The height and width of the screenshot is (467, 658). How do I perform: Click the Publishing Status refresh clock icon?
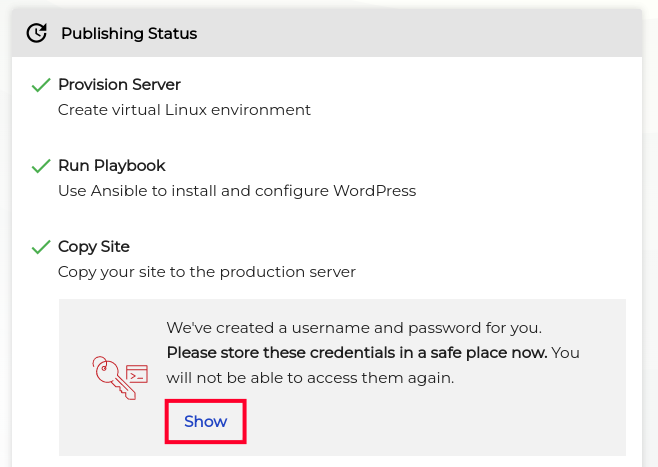pos(36,33)
